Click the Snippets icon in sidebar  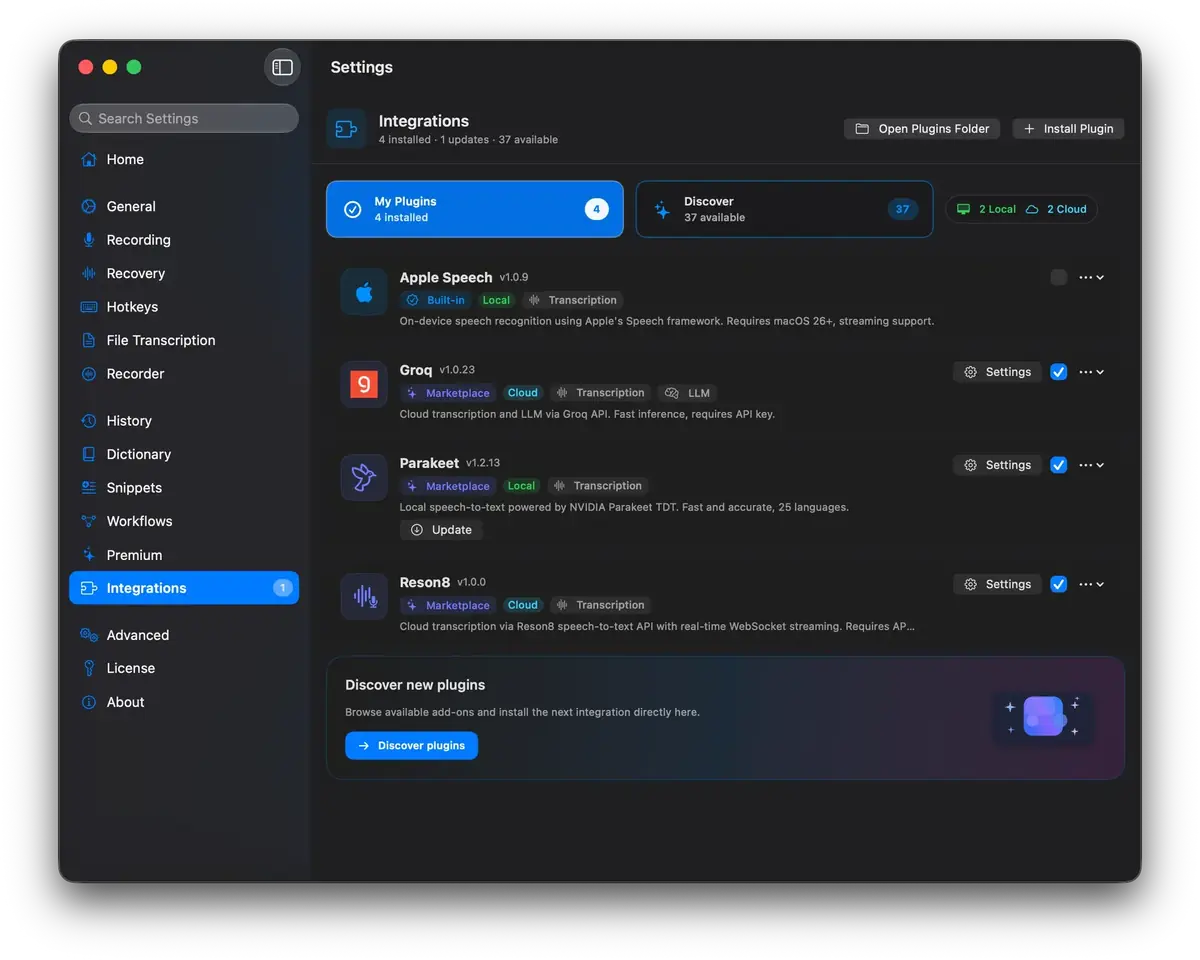[89, 488]
